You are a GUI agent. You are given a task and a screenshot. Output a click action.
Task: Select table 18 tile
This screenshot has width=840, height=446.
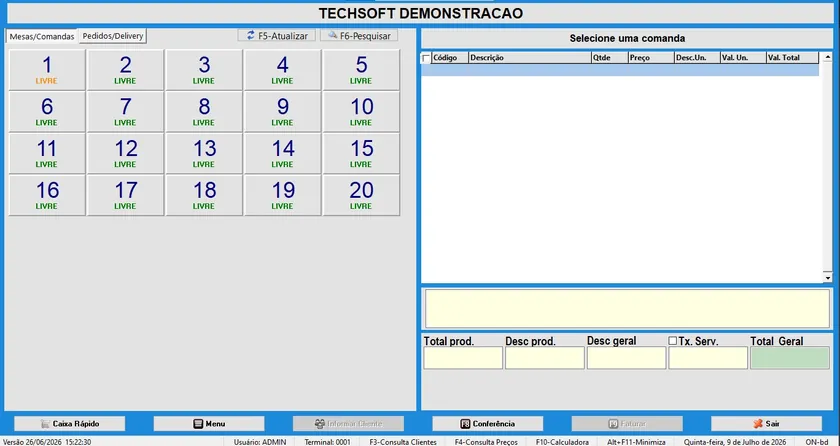click(204, 195)
